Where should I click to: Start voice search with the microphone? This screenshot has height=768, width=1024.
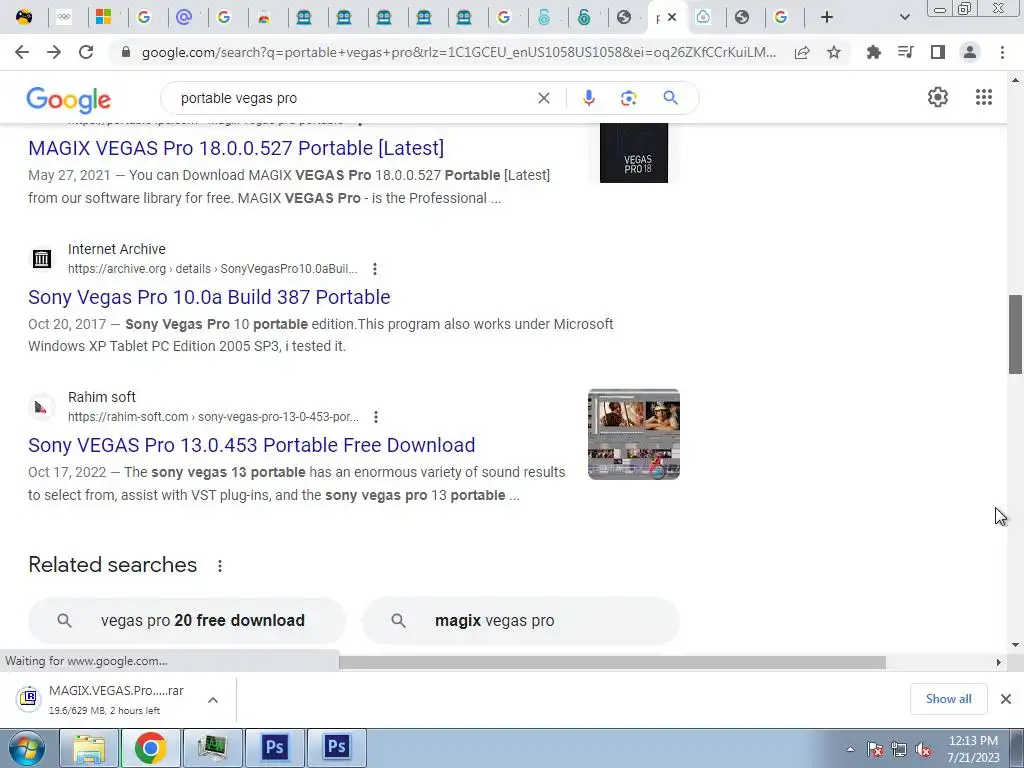[x=588, y=98]
